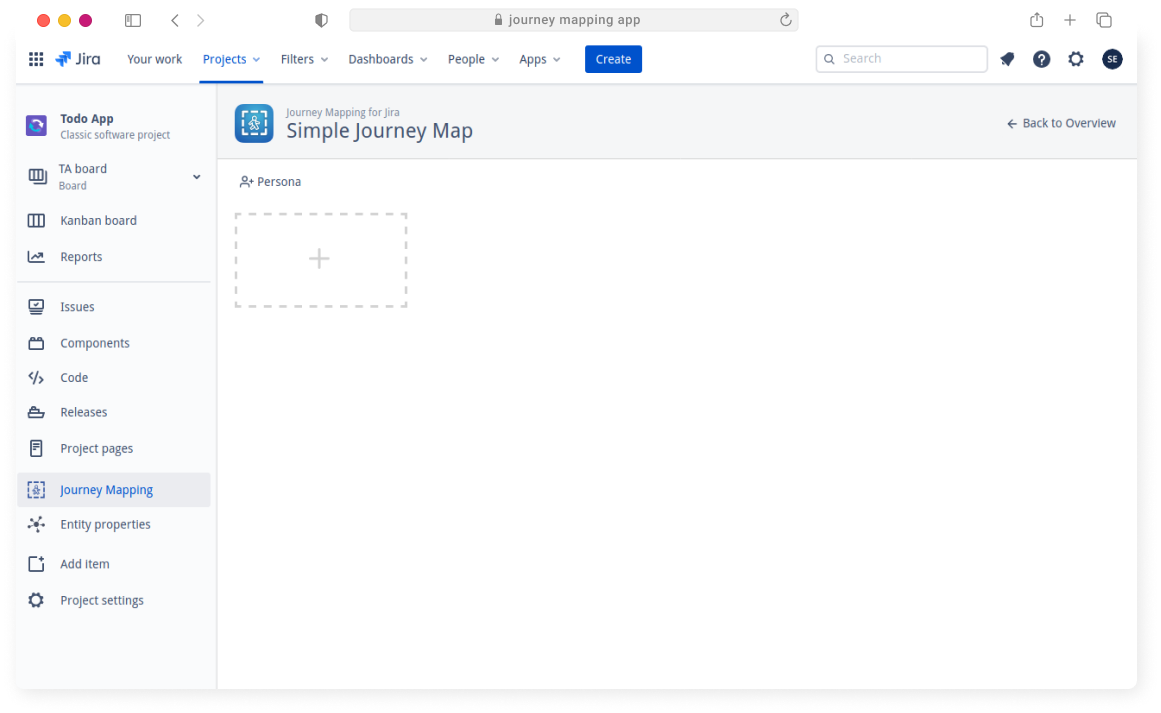
Task: Go forward with the browser forward arrow
Action: tap(201, 21)
